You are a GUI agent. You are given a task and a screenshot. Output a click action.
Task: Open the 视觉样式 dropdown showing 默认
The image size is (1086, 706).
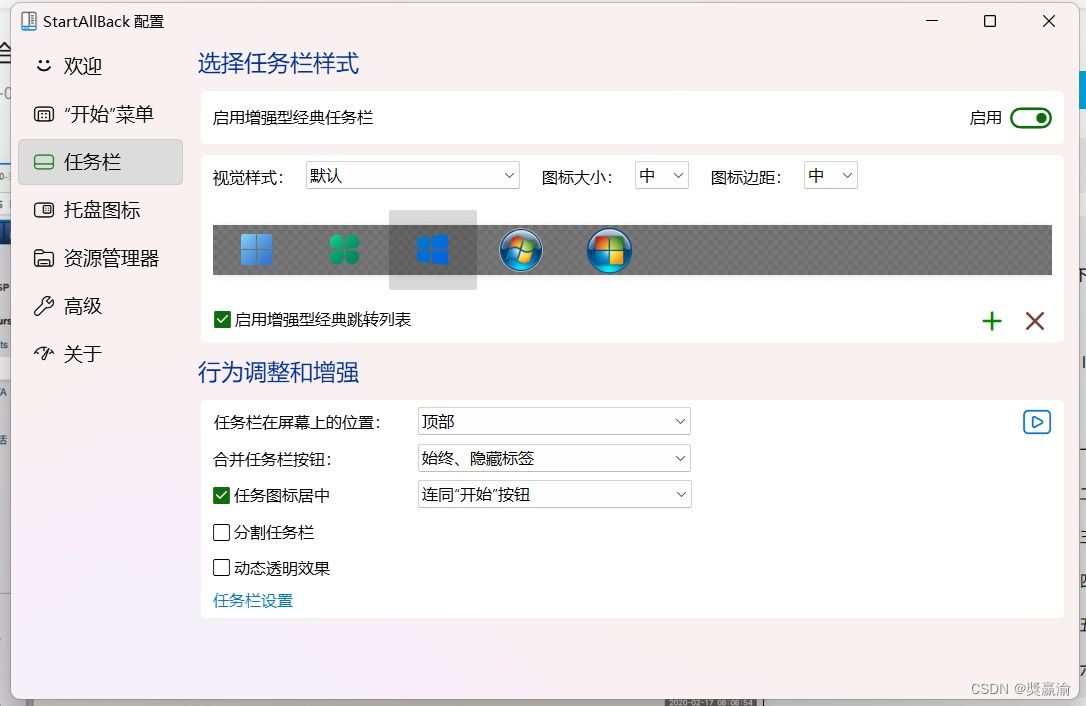(x=413, y=175)
